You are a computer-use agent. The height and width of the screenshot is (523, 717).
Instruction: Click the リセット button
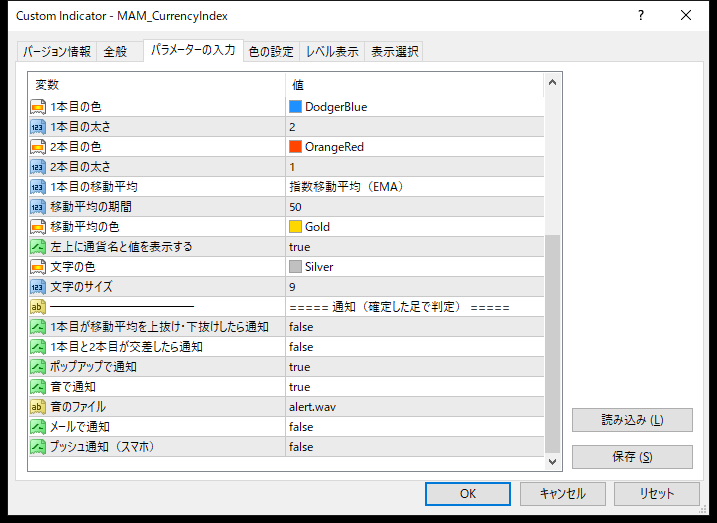point(657,494)
